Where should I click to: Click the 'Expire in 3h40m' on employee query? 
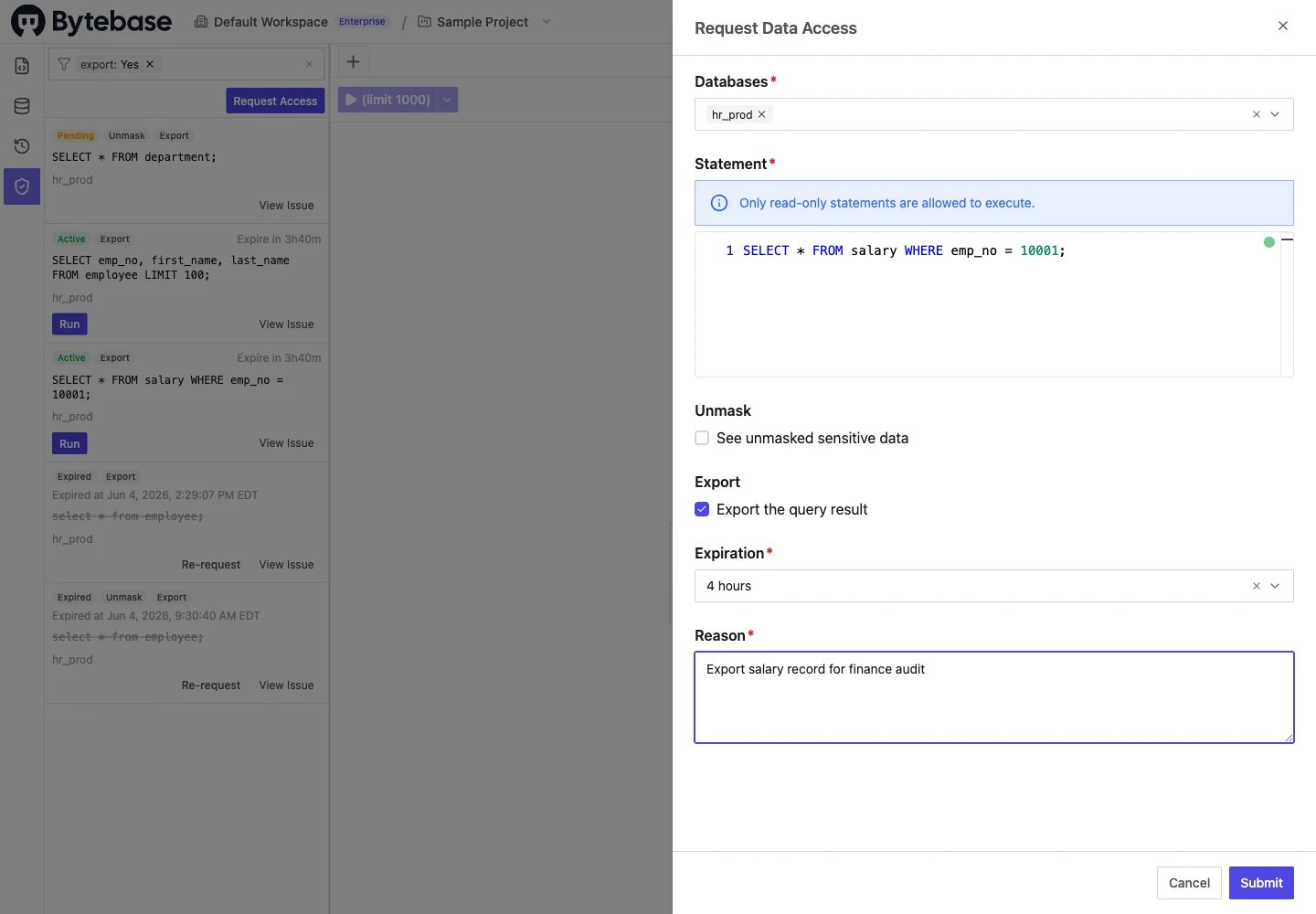[279, 239]
